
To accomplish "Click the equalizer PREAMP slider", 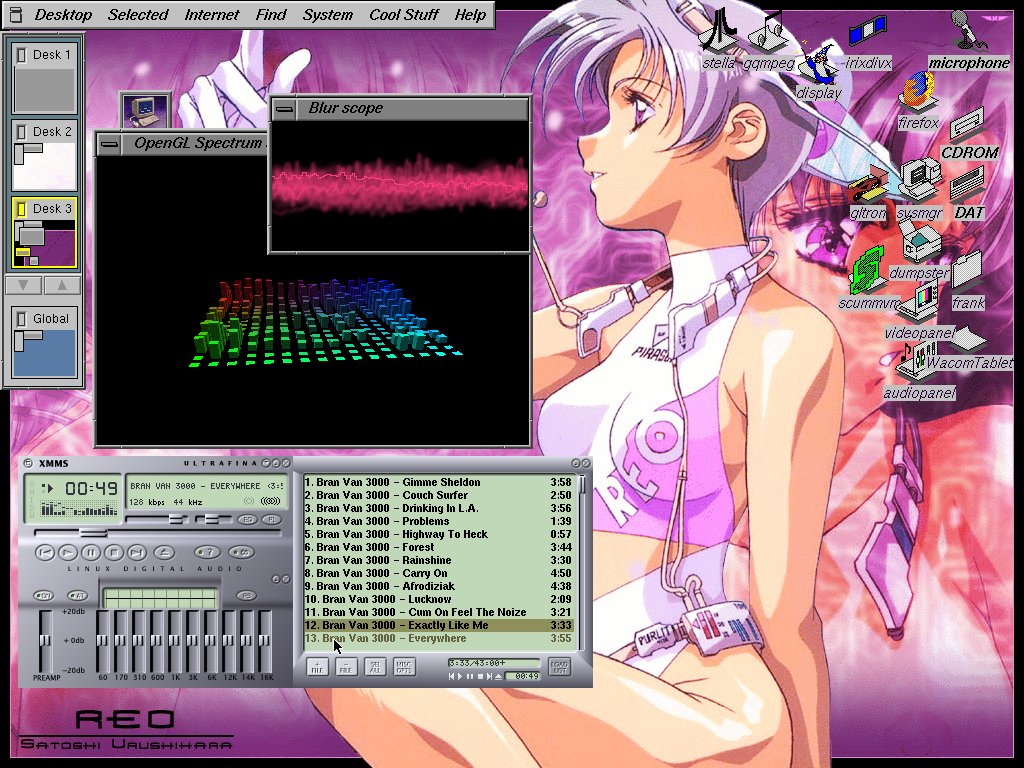I will [45, 640].
